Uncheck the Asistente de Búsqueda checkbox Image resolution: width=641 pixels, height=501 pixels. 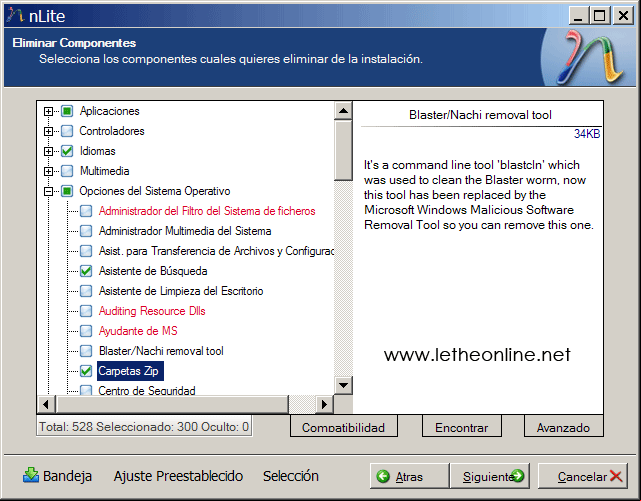click(86, 271)
